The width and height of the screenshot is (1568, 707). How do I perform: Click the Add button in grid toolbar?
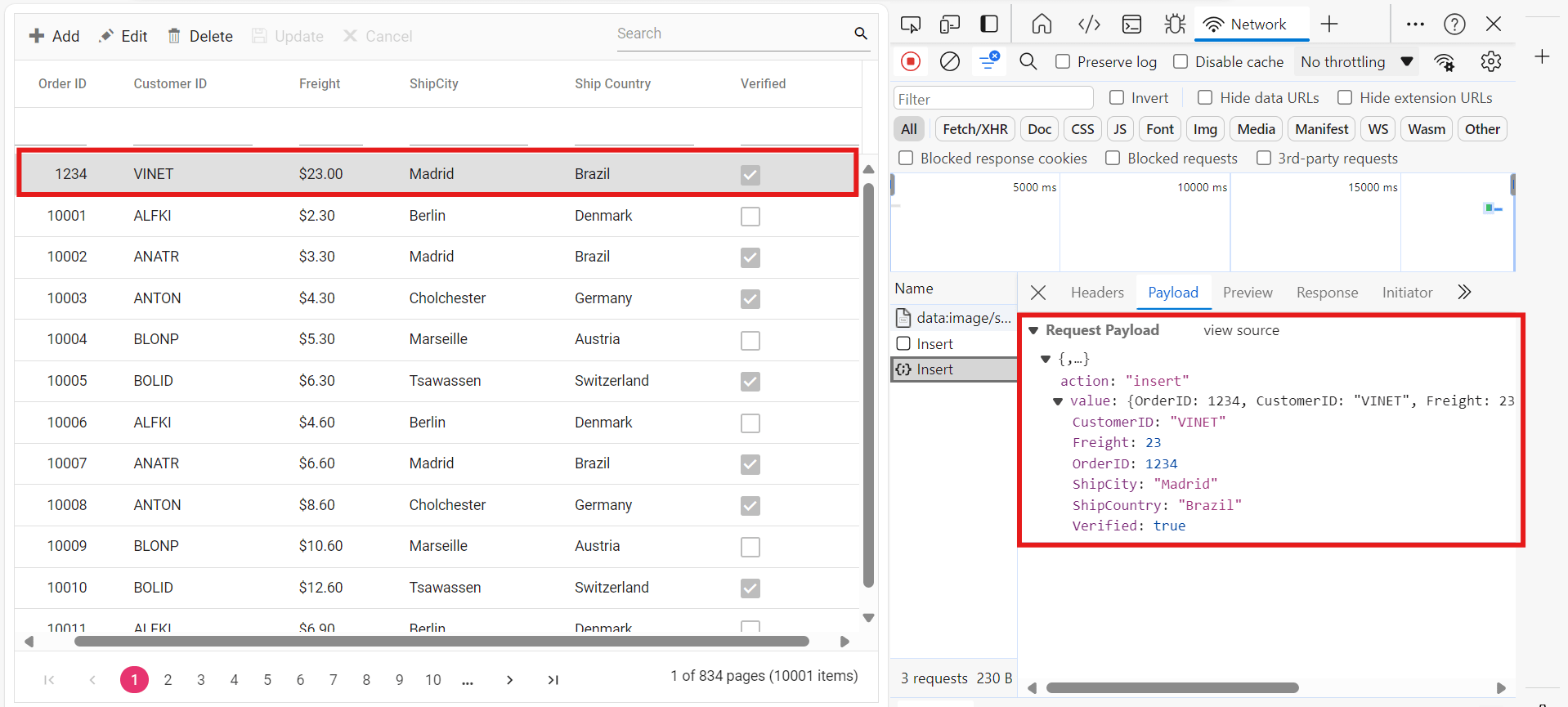[54, 36]
